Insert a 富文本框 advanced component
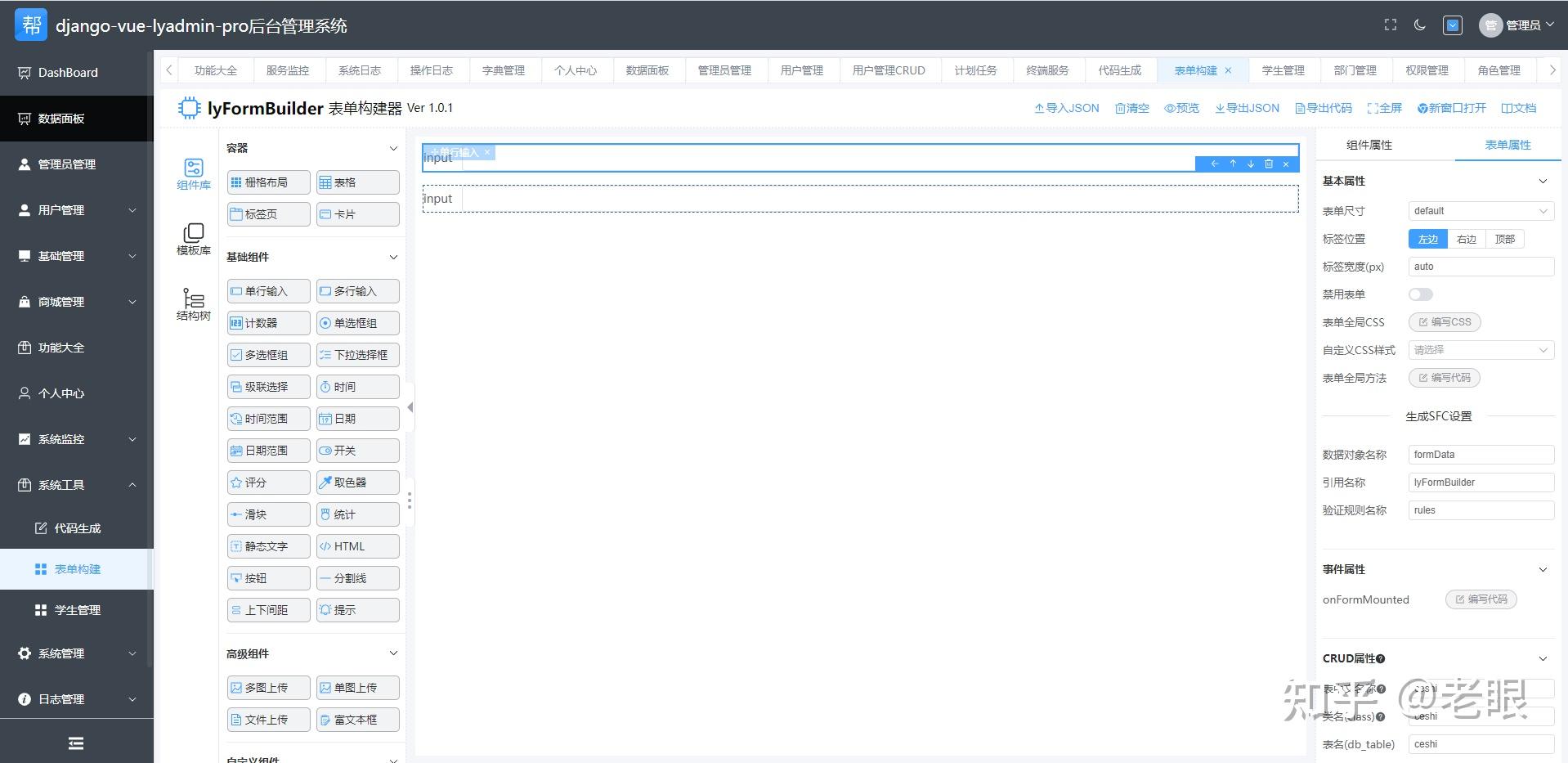The width and height of the screenshot is (1568, 763). tap(357, 719)
